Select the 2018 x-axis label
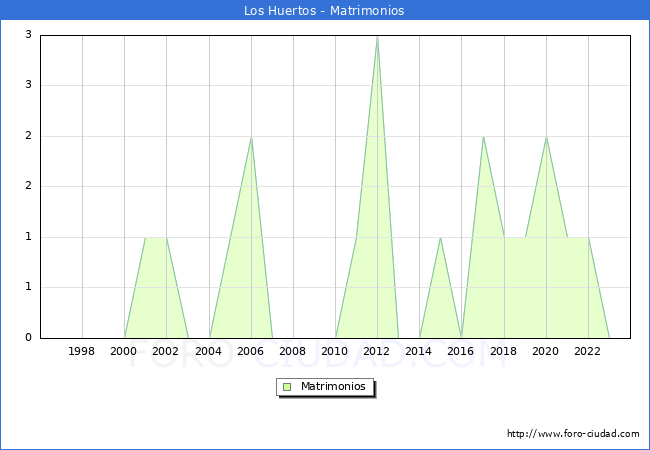The image size is (650, 450). pyautogui.click(x=504, y=352)
